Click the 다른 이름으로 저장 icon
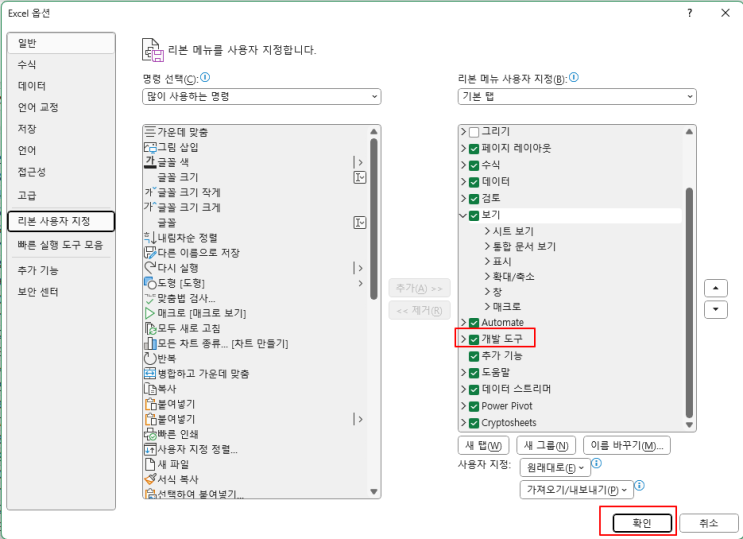This screenshot has height=539, width=743. pyautogui.click(x=150, y=253)
